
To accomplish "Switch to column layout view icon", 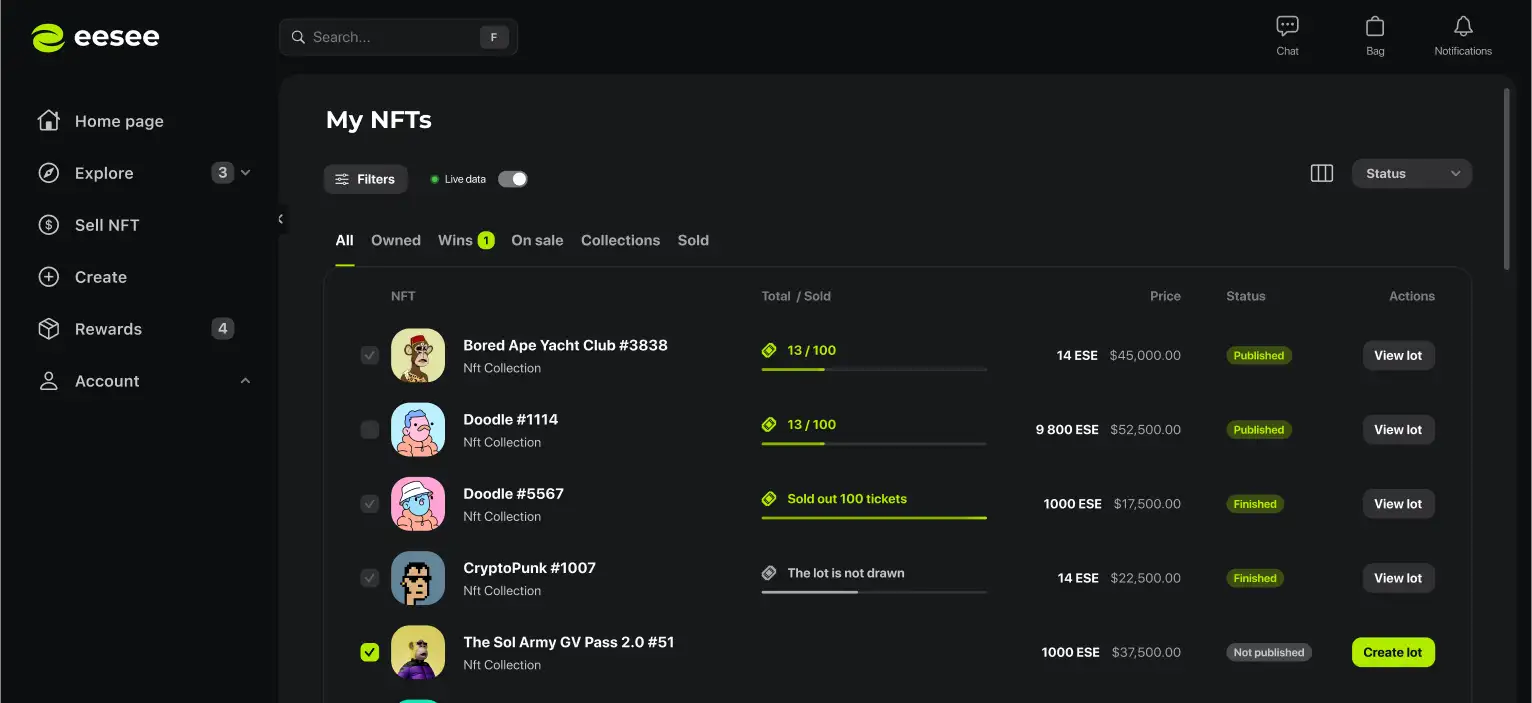I will [1321, 174].
